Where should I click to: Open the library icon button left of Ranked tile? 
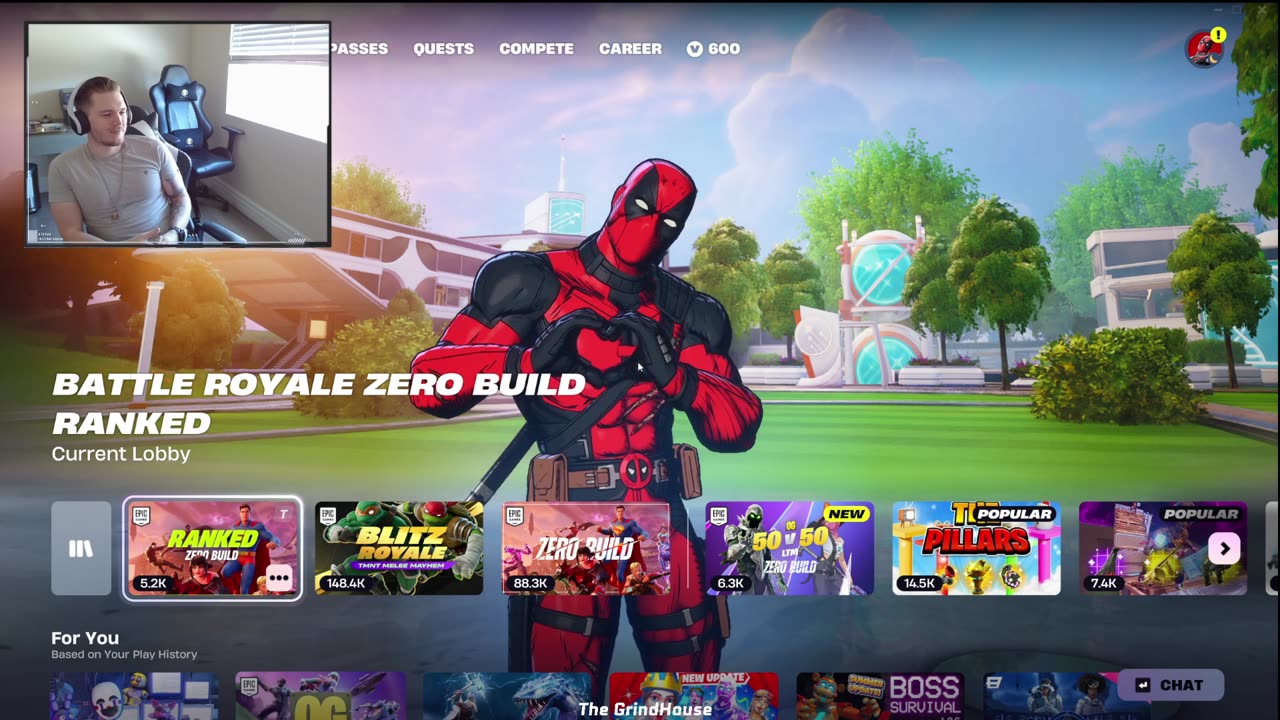point(81,548)
